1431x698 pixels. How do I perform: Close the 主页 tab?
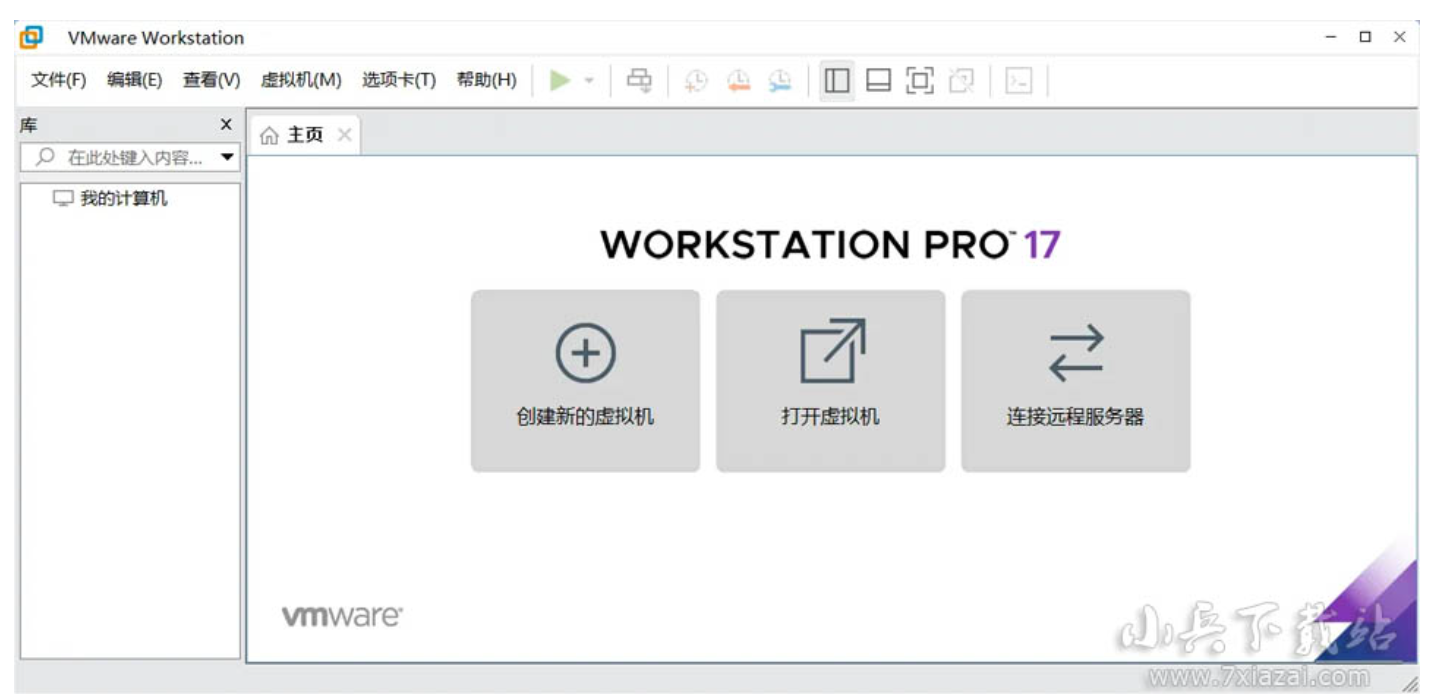tap(344, 135)
